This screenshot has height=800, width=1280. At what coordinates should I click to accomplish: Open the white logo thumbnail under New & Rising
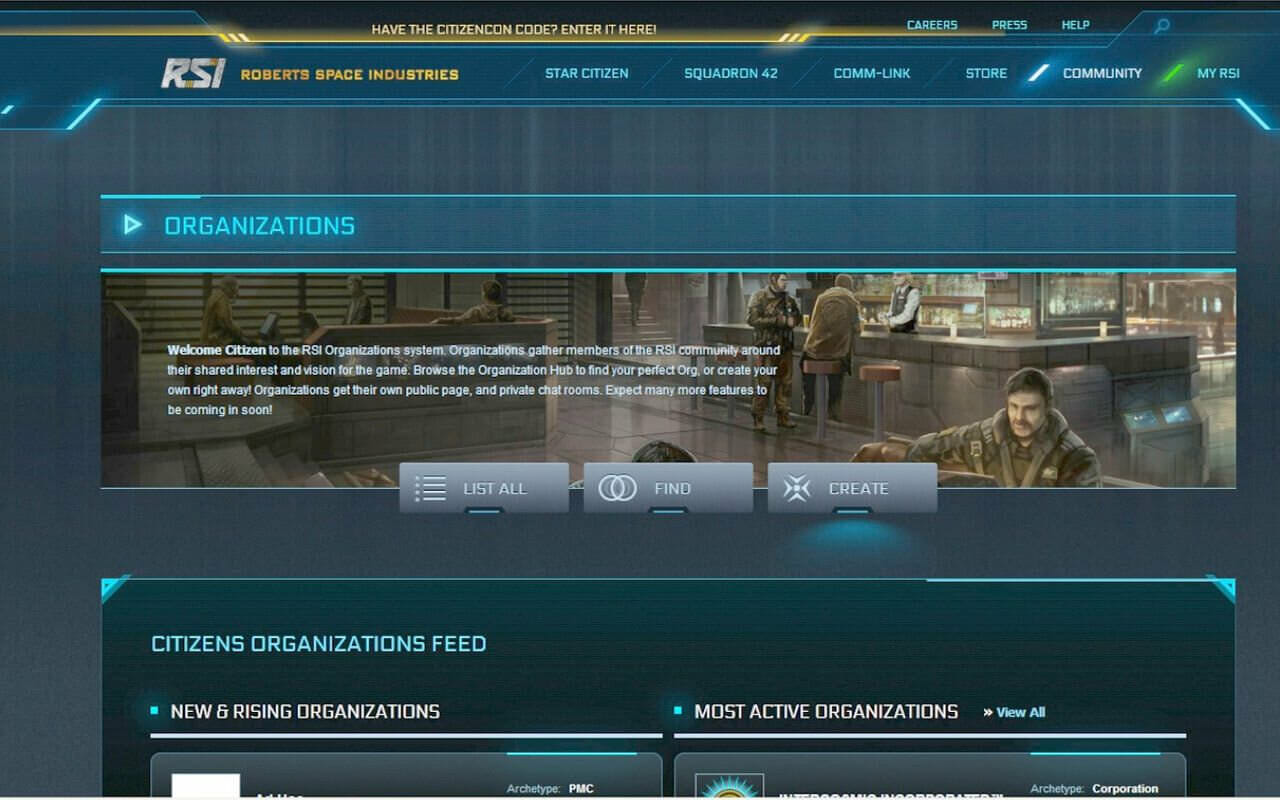click(x=205, y=786)
